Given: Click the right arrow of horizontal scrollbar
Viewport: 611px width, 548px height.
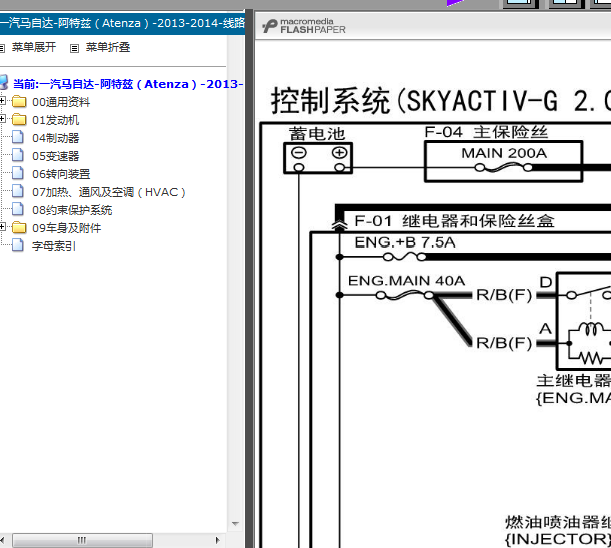Looking at the screenshot, I should pyautogui.click(x=217, y=540).
